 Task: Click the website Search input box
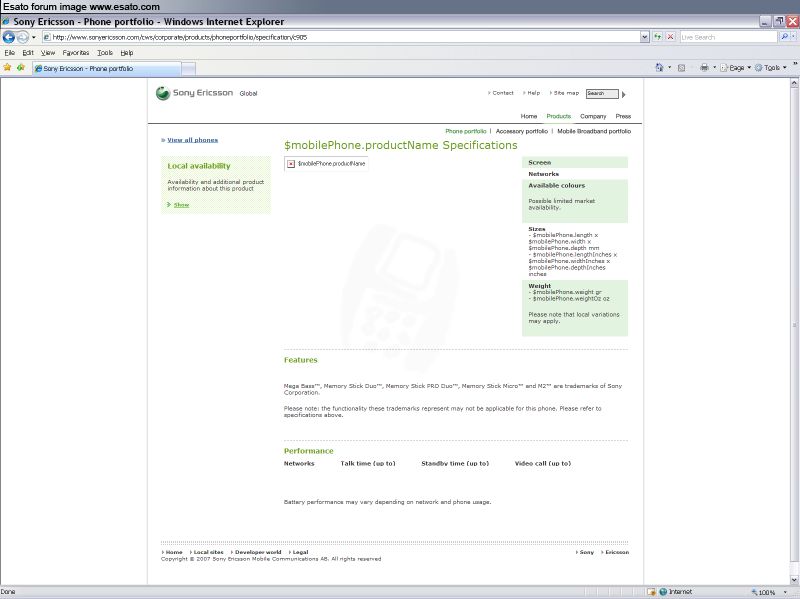[602, 93]
